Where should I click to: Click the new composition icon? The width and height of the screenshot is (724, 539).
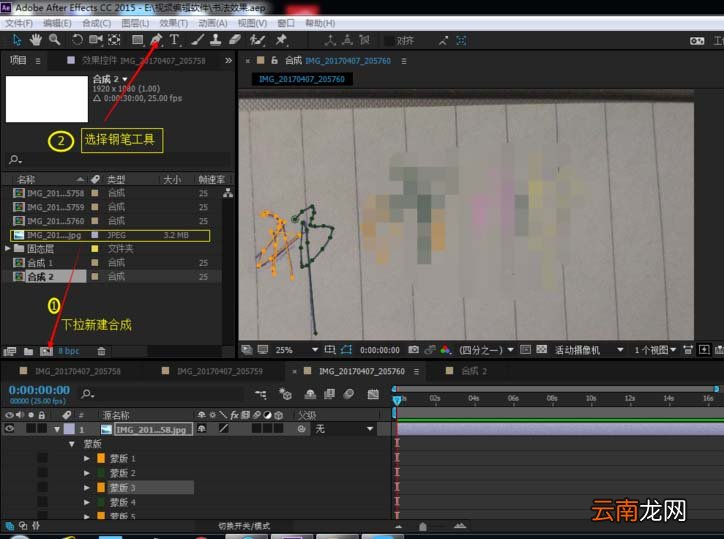[46, 351]
